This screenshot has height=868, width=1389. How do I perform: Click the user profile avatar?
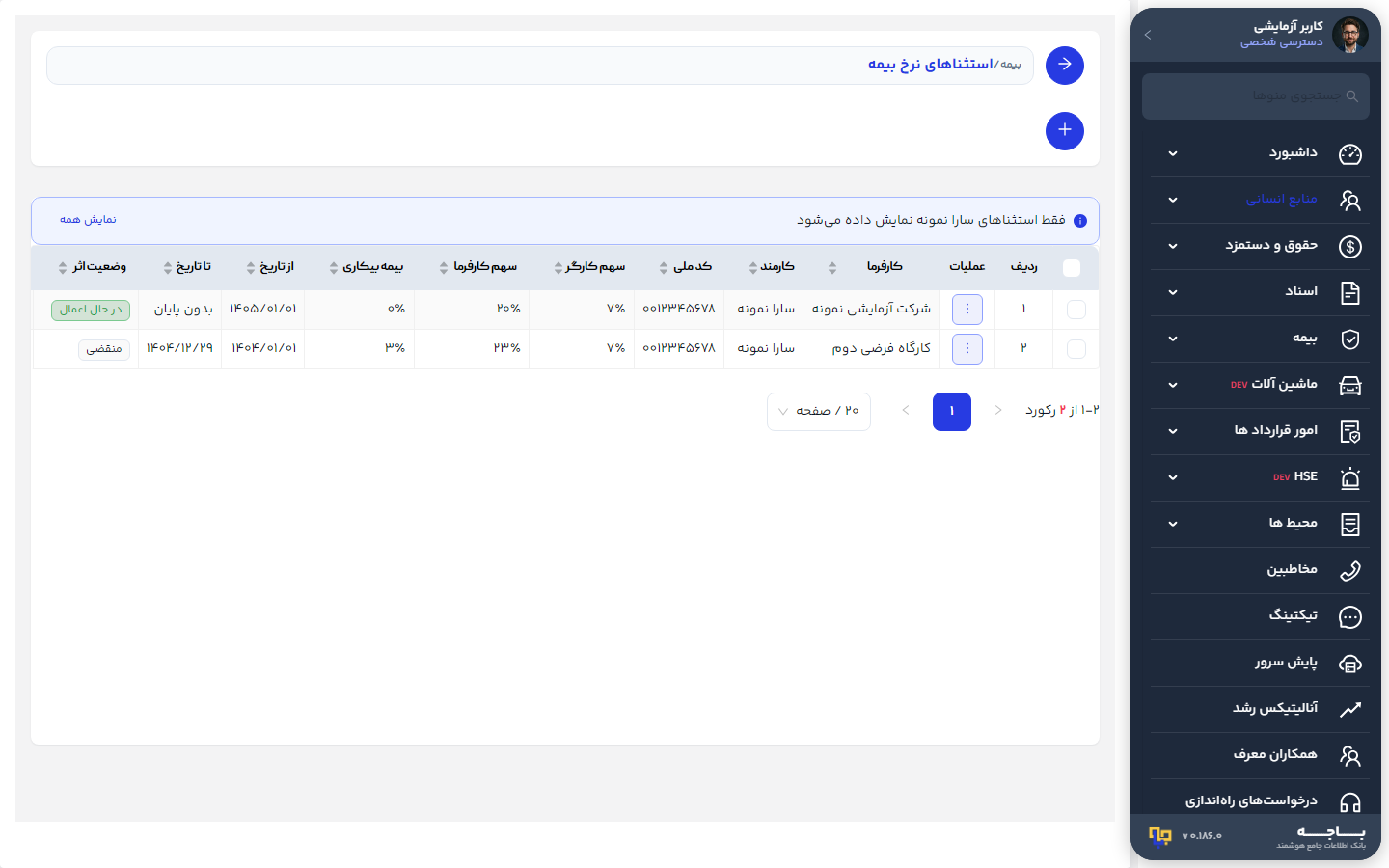click(x=1350, y=35)
